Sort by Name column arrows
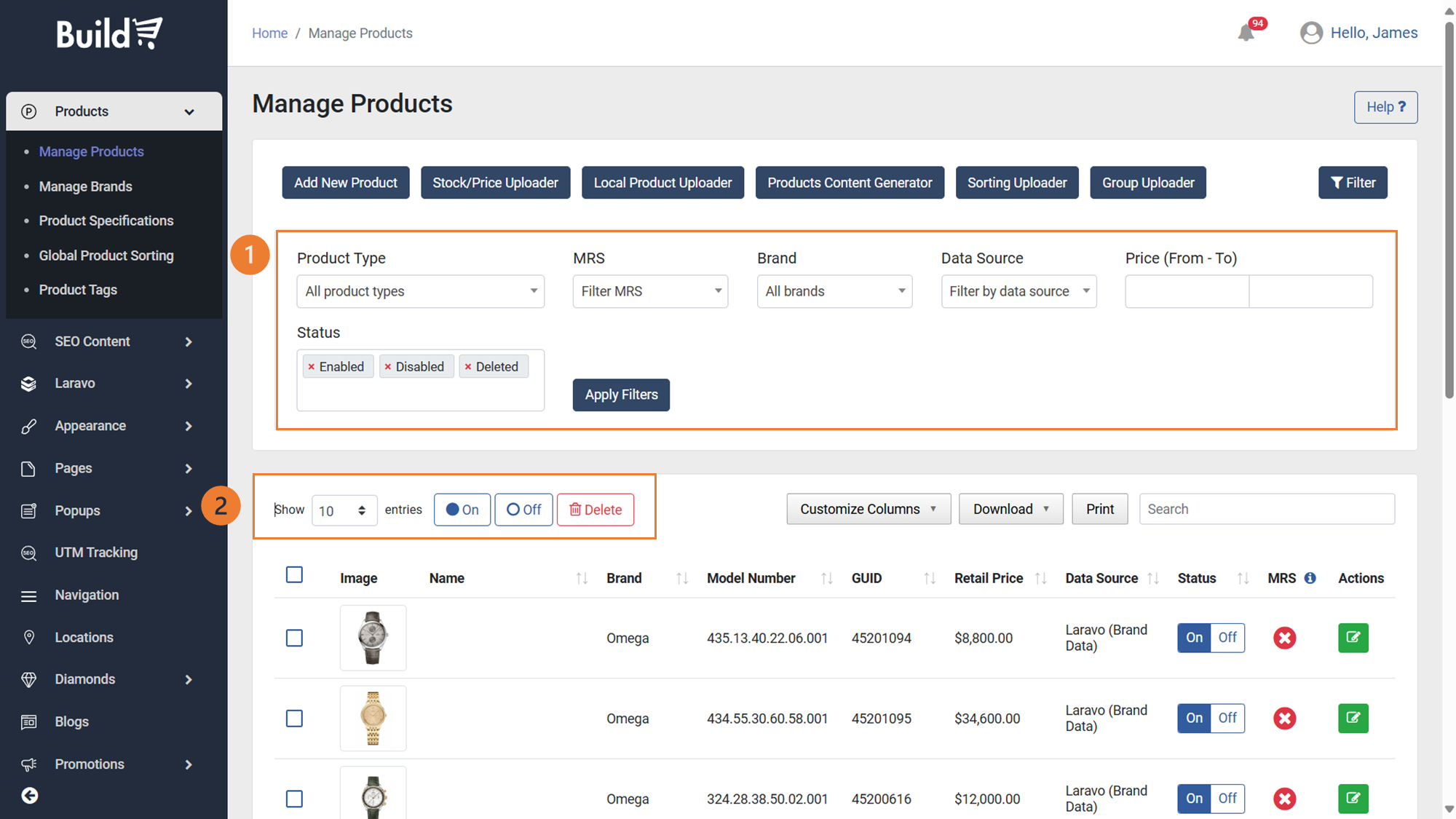 [582, 578]
